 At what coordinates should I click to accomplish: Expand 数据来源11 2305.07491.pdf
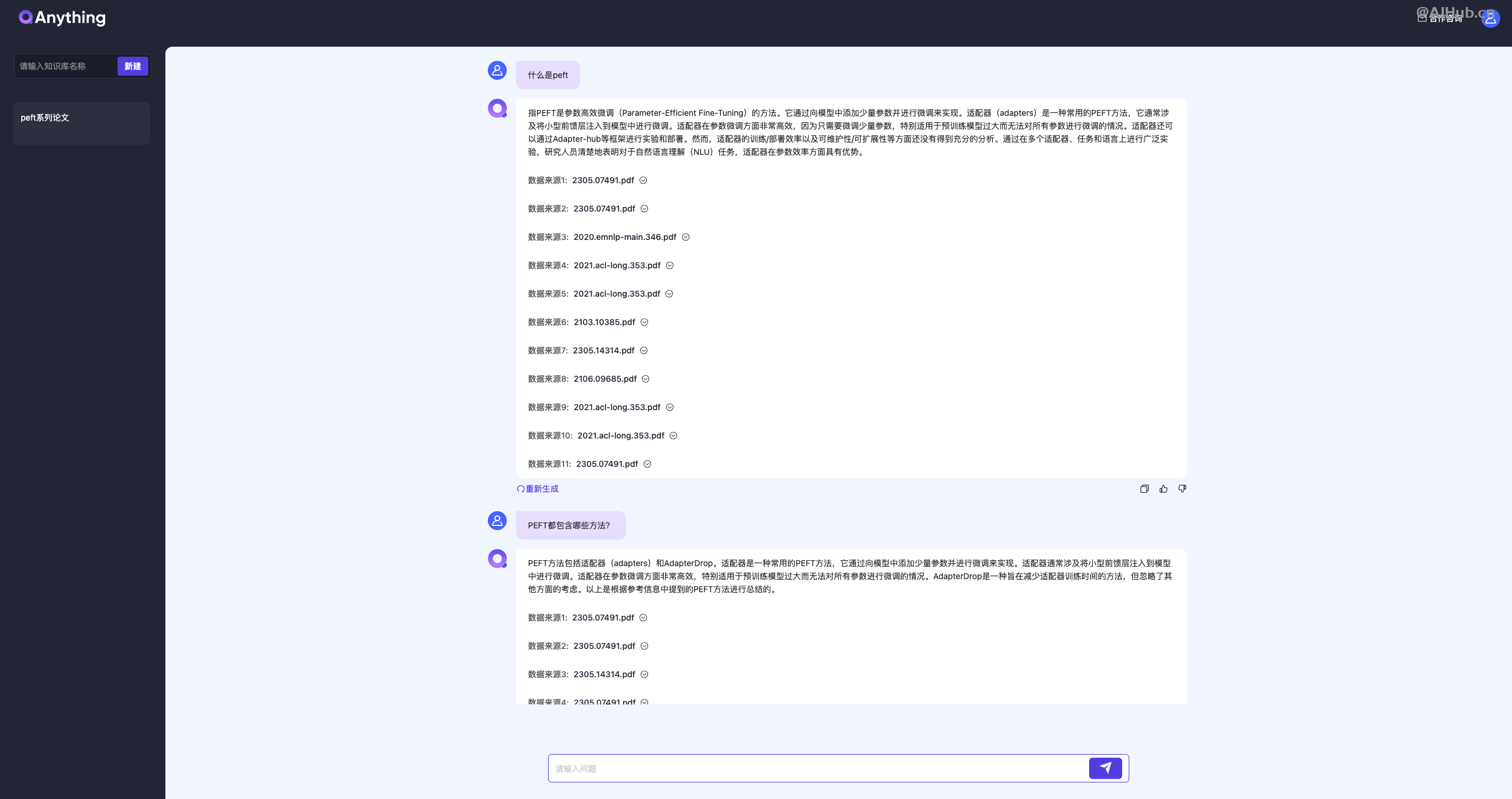click(647, 464)
